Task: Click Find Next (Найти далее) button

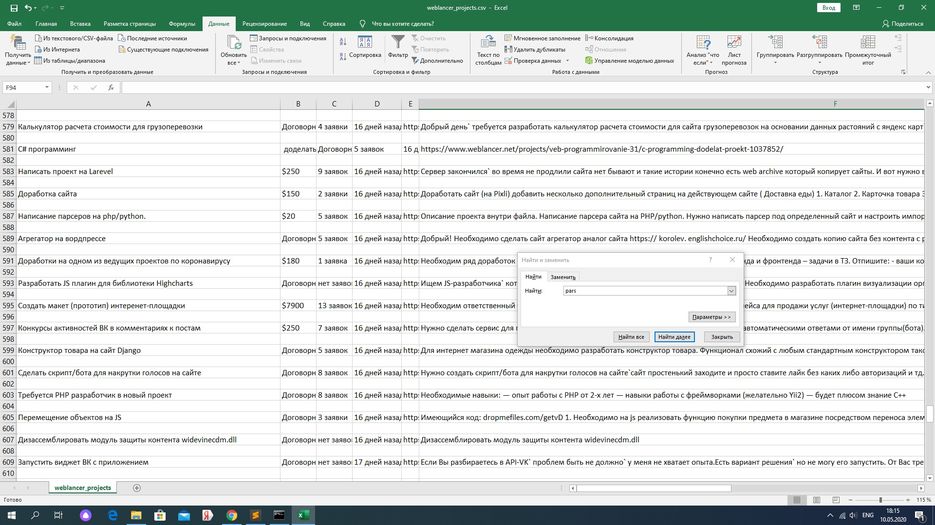Action: tap(674, 336)
